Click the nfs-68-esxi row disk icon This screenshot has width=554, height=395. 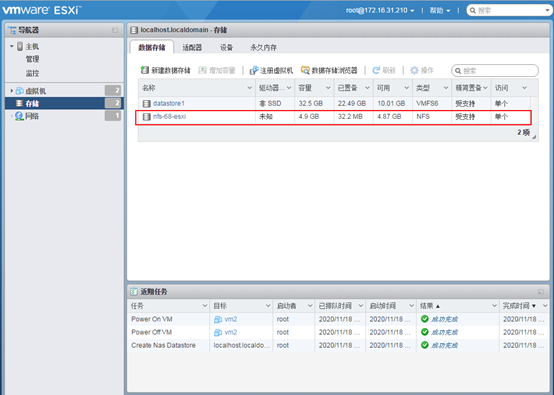[x=146, y=117]
